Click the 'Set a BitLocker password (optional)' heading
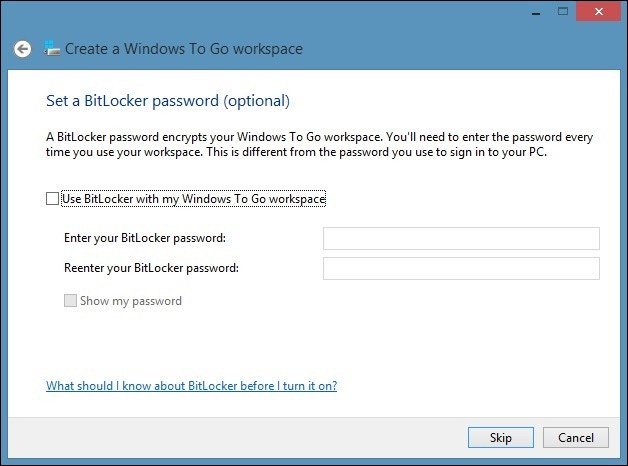Viewport: 628px width, 466px height. click(x=168, y=100)
